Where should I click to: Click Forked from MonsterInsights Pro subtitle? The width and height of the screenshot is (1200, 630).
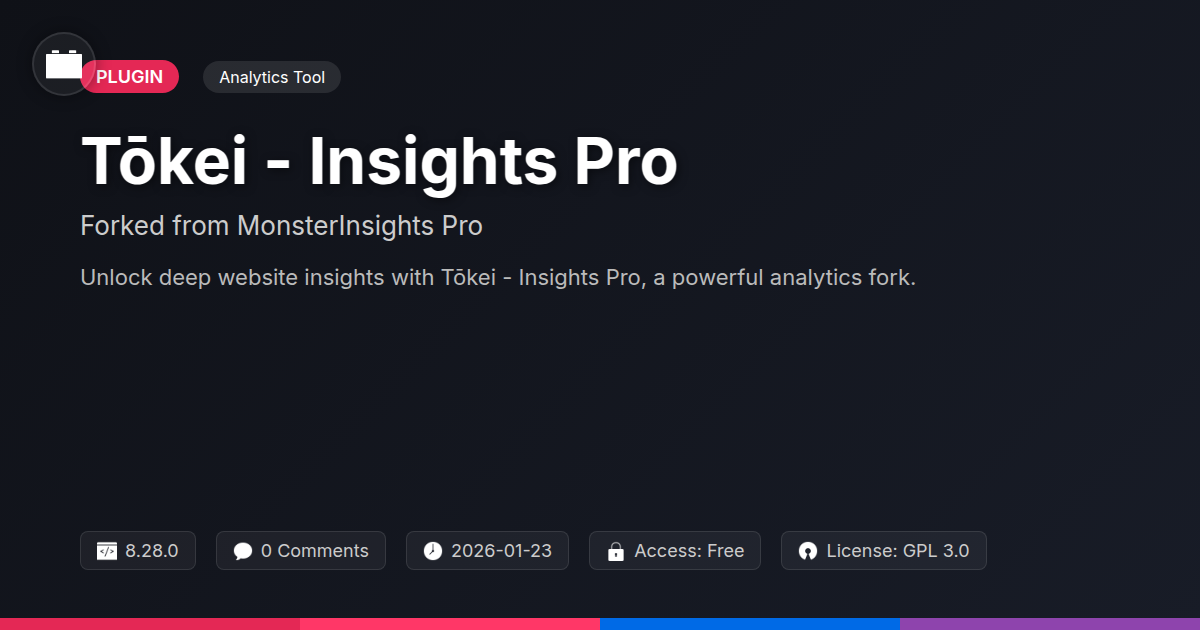click(x=281, y=226)
